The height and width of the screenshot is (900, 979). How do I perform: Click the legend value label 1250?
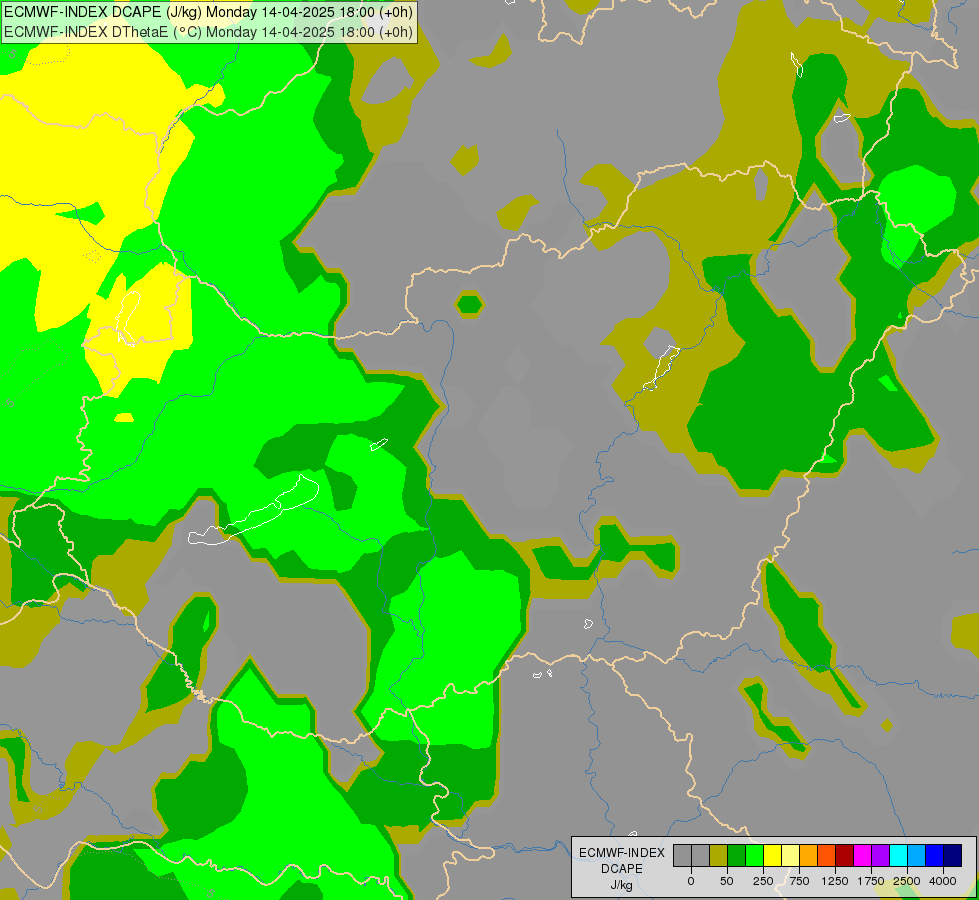coord(835,881)
